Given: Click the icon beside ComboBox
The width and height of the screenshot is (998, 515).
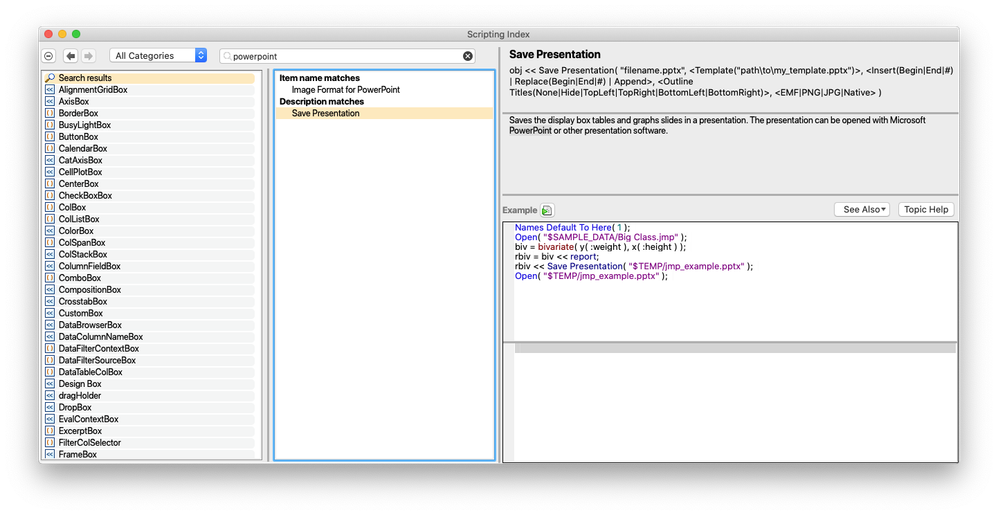Looking at the screenshot, I should coord(50,278).
